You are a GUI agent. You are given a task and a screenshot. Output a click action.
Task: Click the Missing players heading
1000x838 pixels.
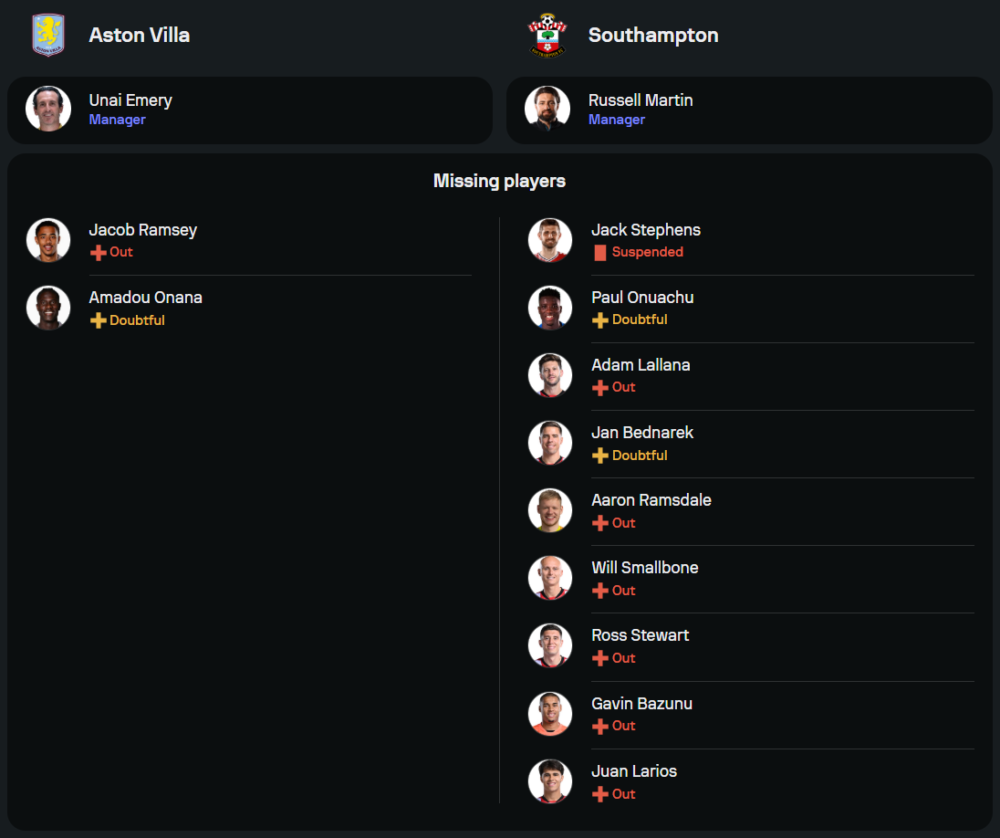tap(499, 181)
